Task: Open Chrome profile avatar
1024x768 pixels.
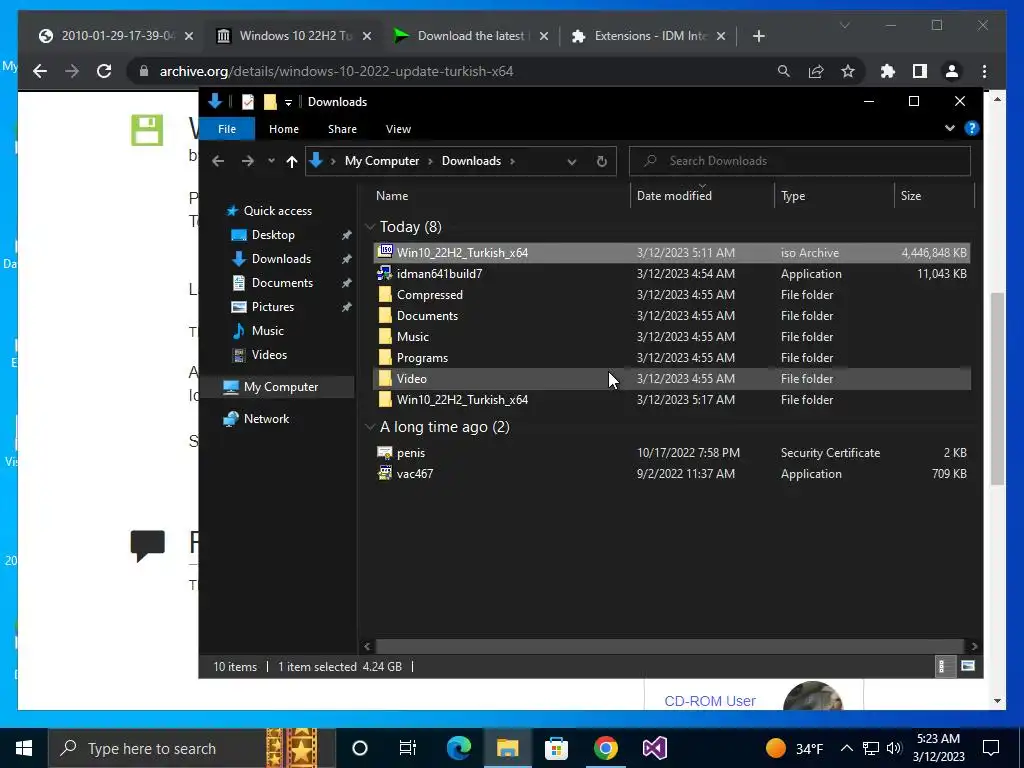Action: [x=952, y=71]
